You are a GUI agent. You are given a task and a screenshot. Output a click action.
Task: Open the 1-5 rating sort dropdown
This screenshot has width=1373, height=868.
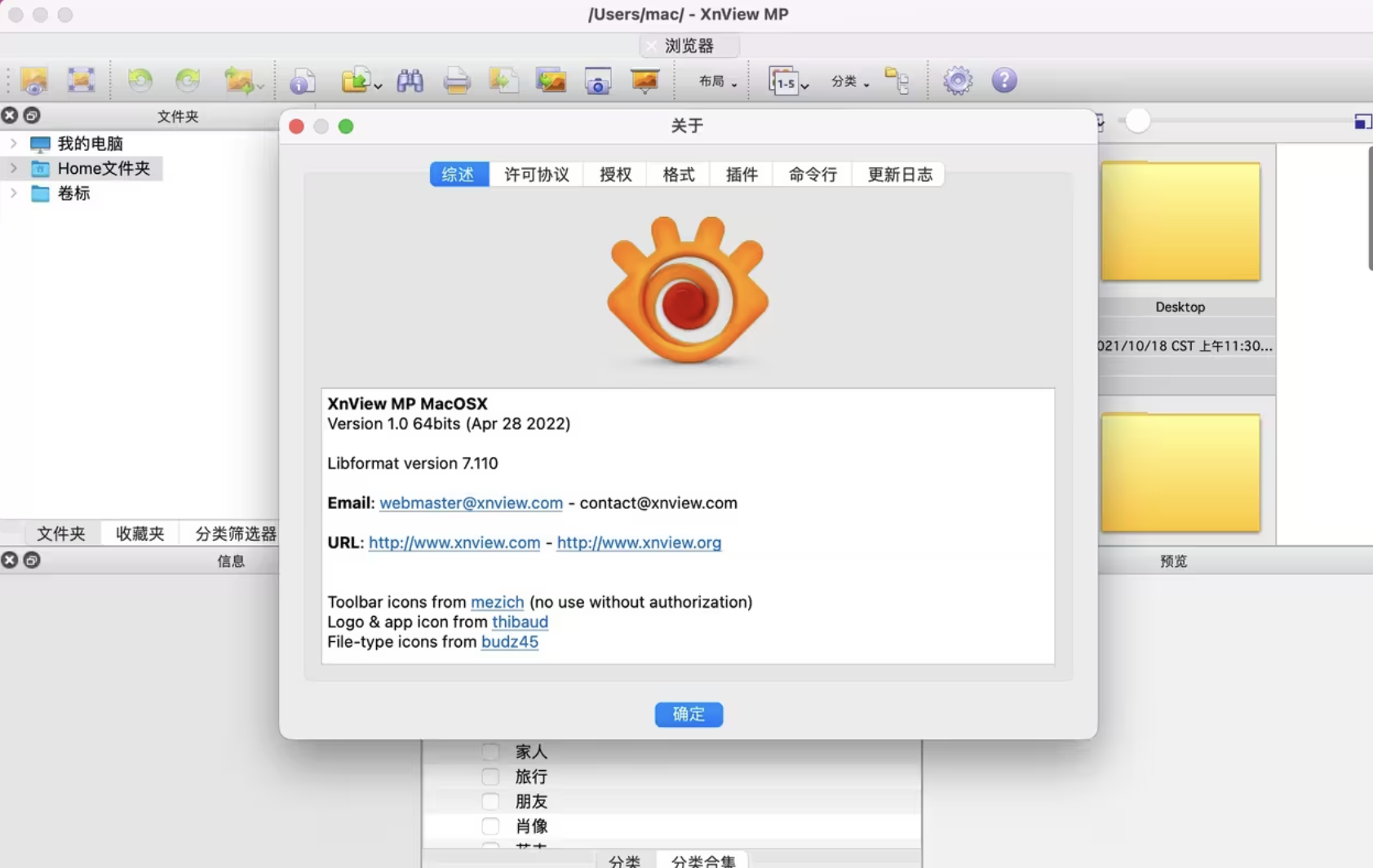788,81
